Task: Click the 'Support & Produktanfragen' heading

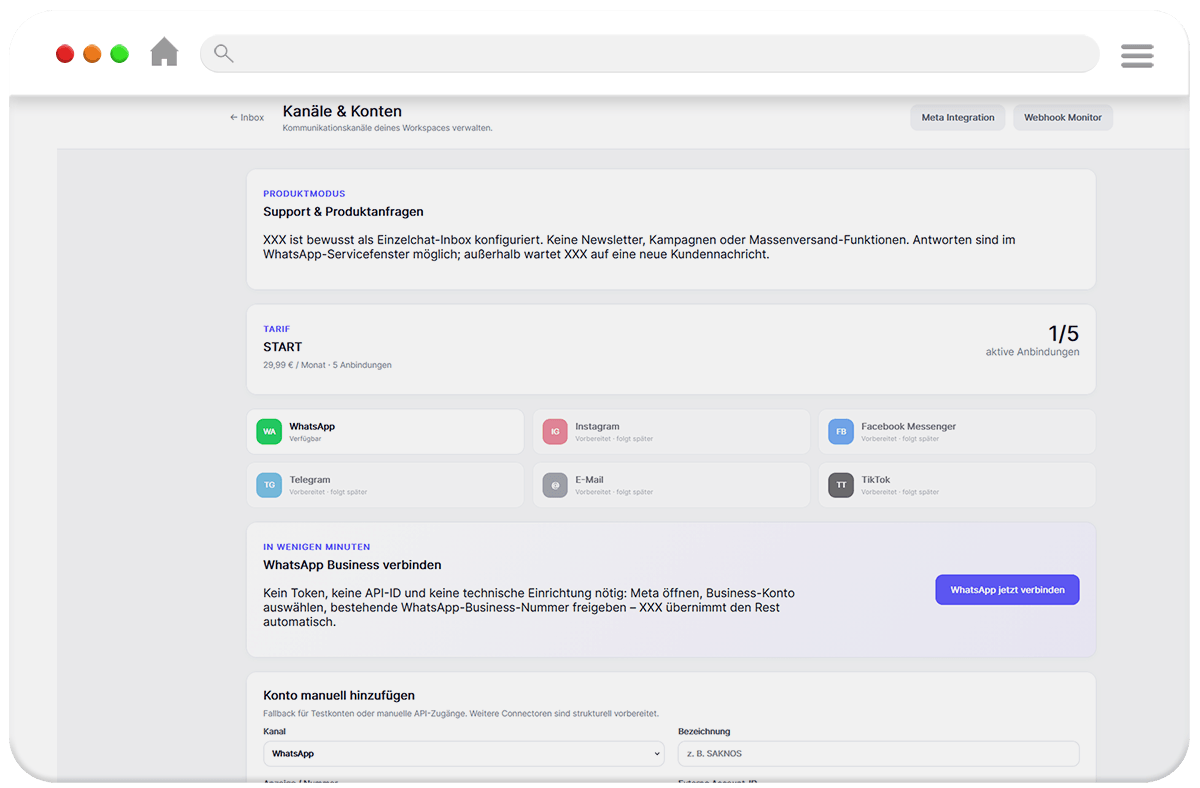Action: (x=343, y=212)
